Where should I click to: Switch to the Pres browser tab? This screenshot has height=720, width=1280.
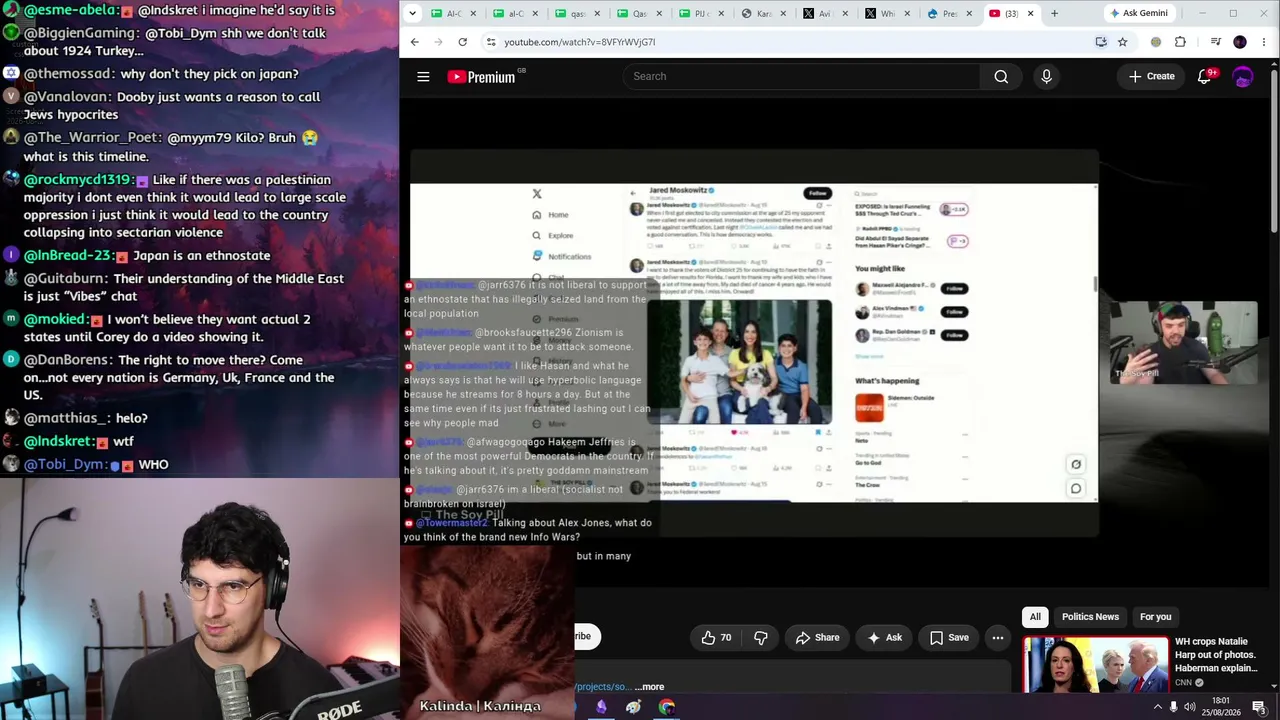pos(951,13)
